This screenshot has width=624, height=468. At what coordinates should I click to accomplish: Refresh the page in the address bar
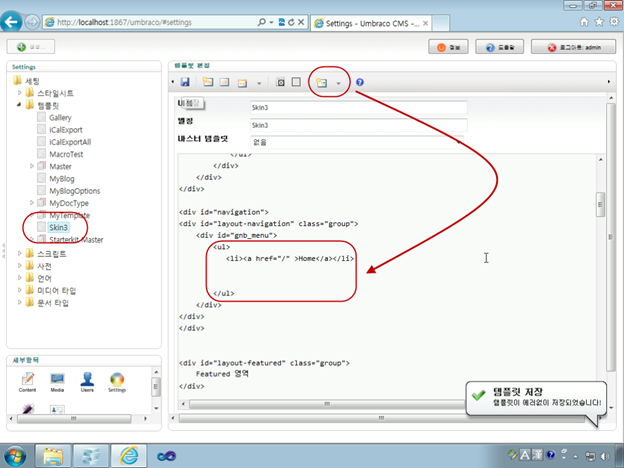point(291,22)
